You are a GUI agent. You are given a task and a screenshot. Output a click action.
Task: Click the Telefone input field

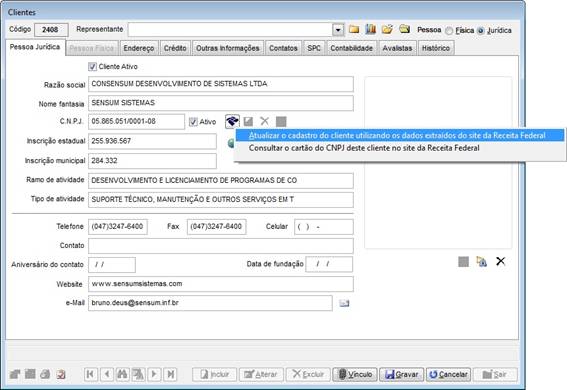point(118,227)
